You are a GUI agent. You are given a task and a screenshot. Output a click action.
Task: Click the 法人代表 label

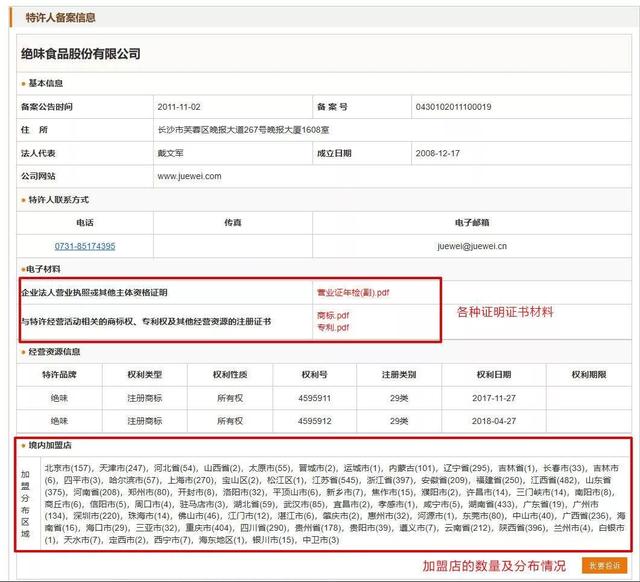38,153
